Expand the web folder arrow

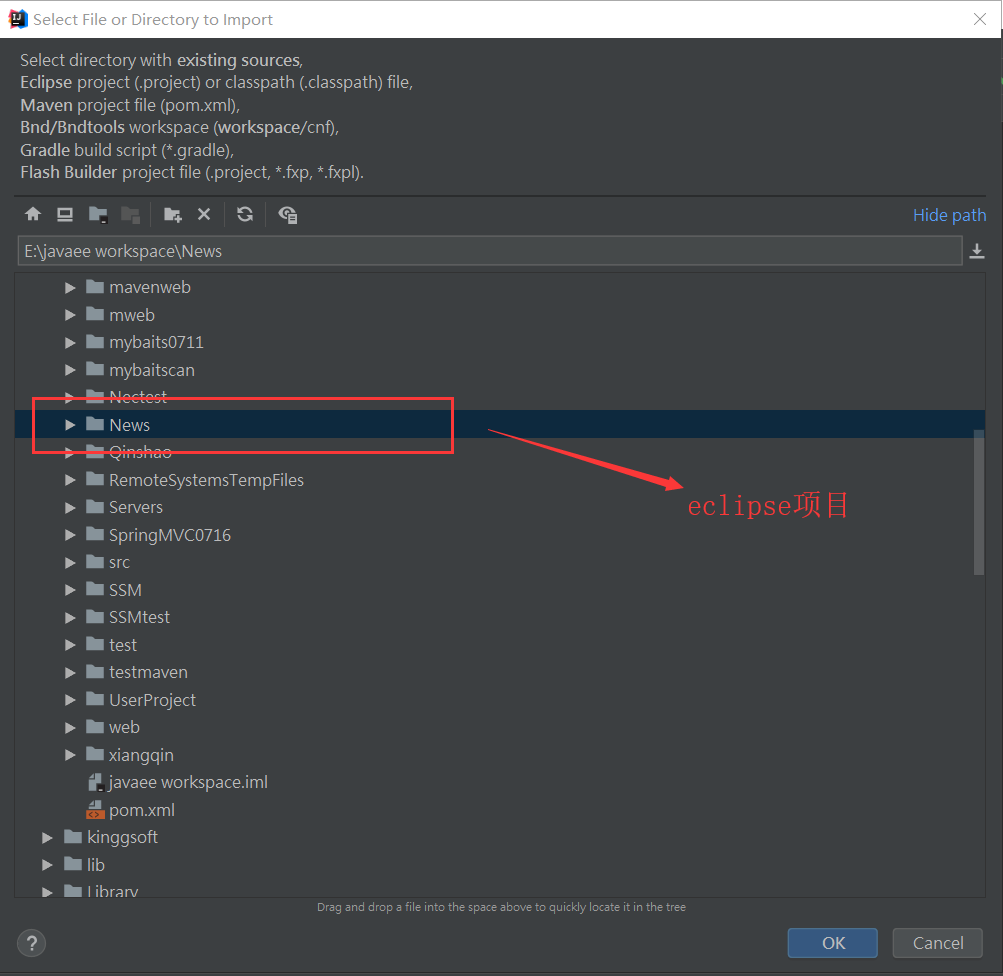click(70, 728)
